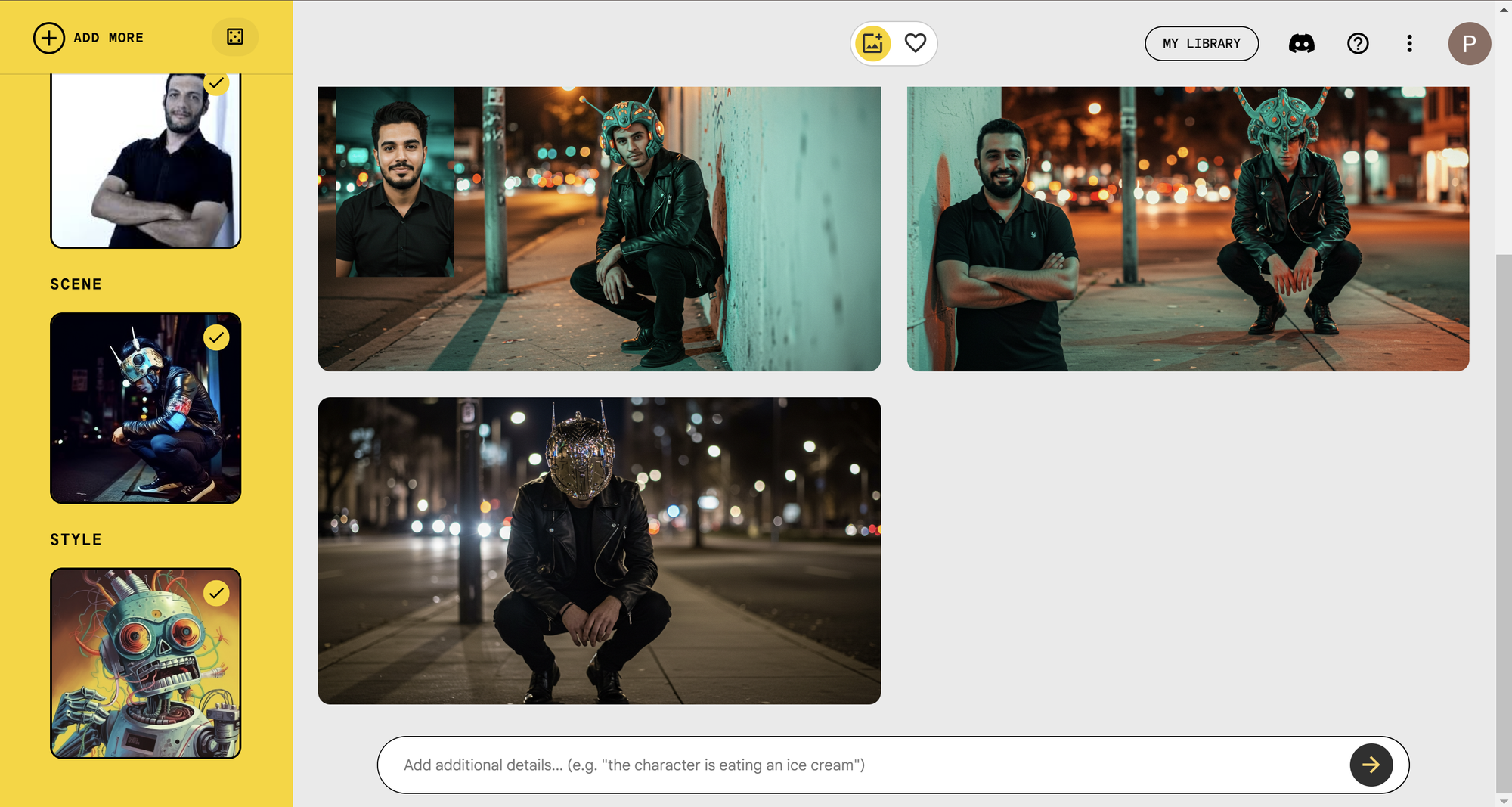The image size is (1512, 807).
Task: Open the three-dot more options menu
Action: tap(1409, 44)
